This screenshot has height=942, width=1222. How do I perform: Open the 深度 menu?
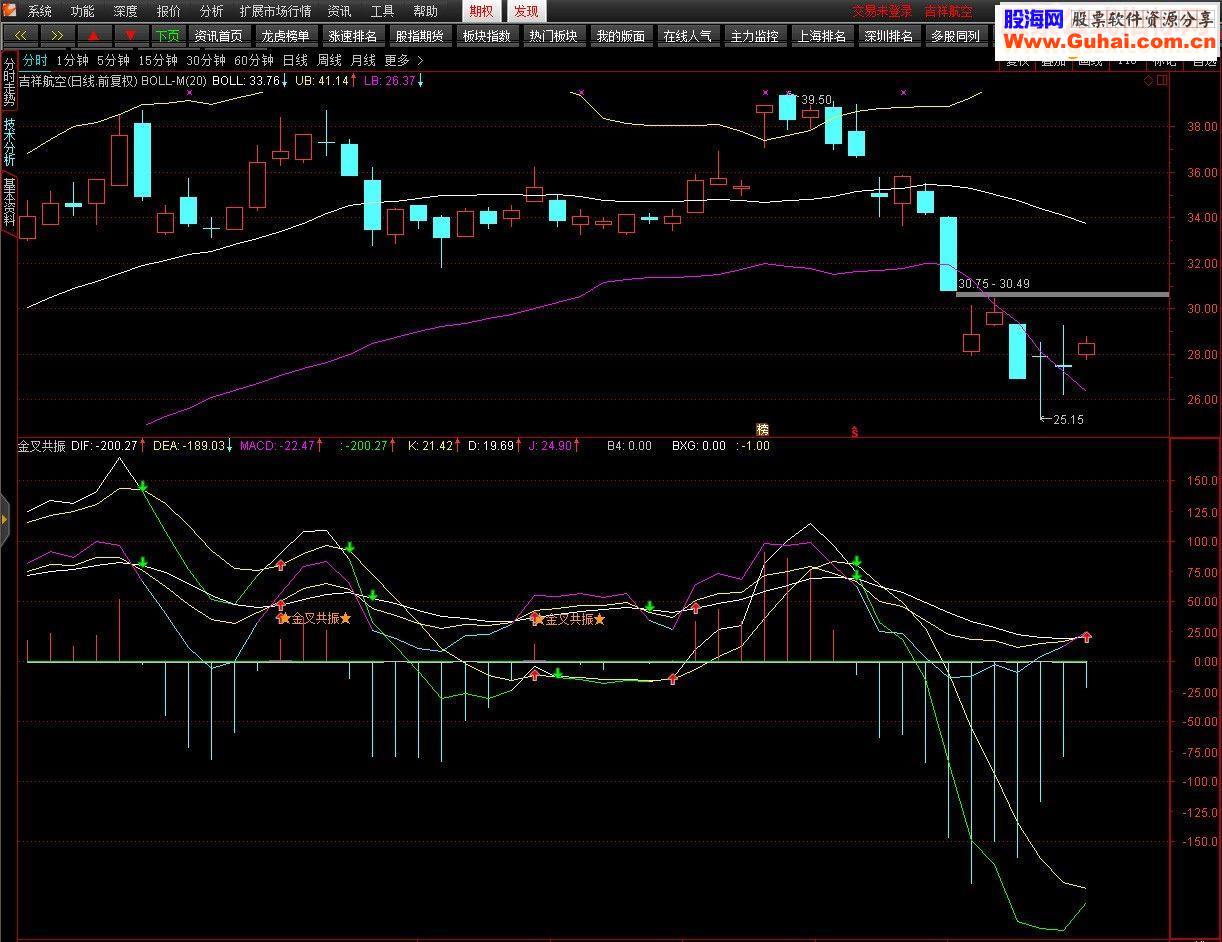(x=126, y=11)
